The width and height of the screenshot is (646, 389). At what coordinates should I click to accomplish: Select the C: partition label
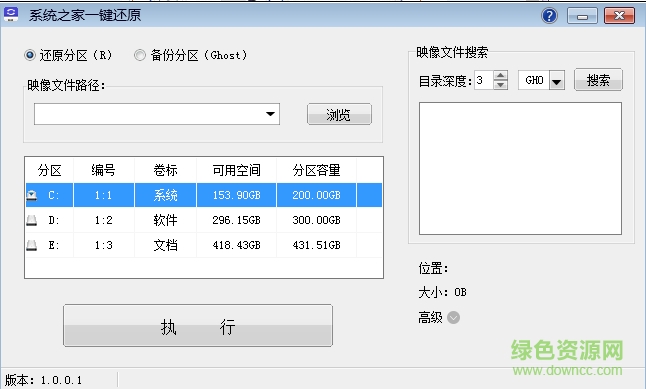(x=54, y=195)
